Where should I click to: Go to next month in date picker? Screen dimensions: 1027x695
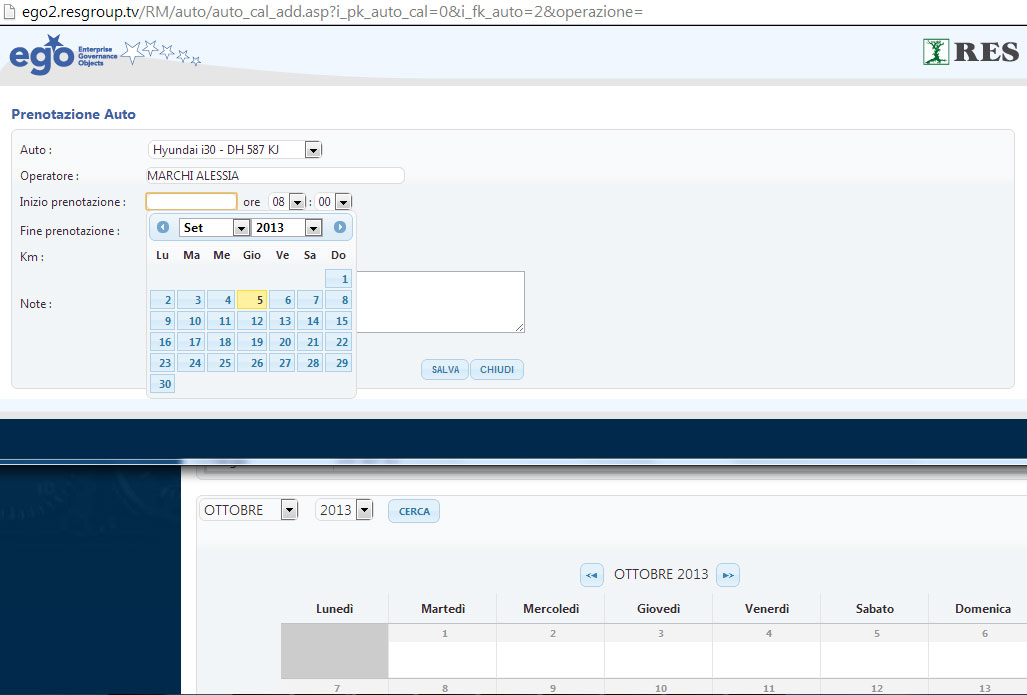339,227
